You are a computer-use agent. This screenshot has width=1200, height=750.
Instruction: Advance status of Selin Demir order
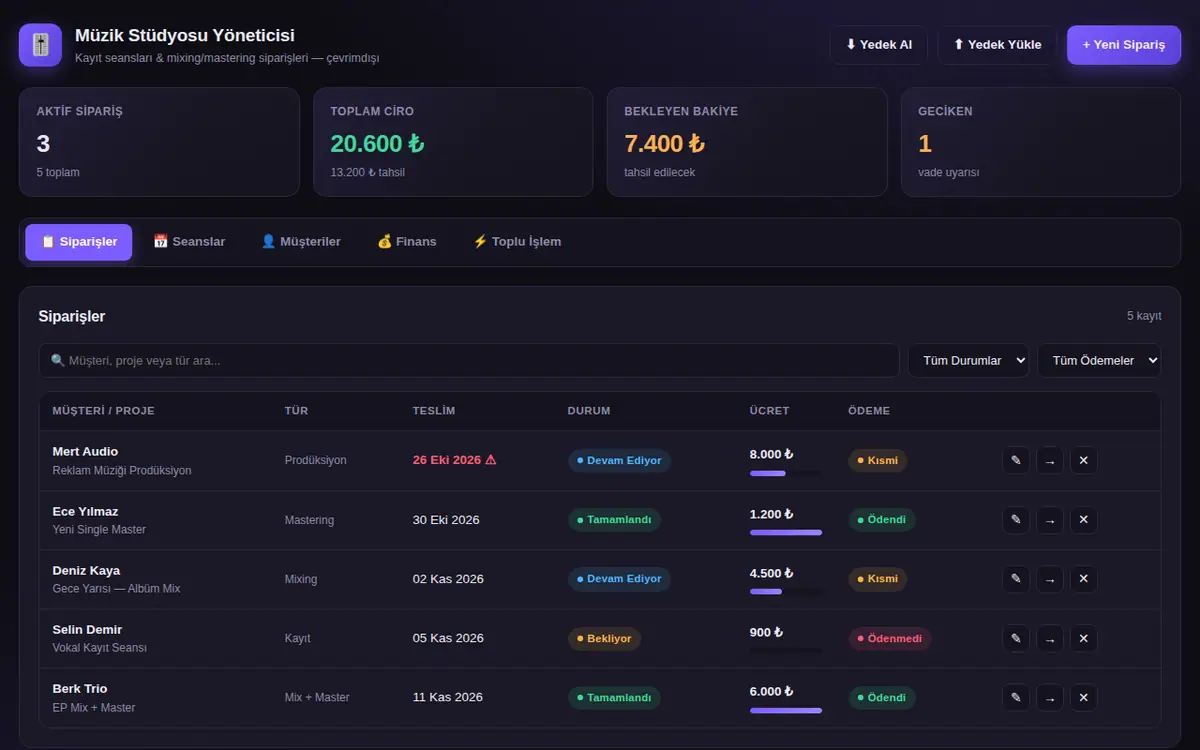click(1050, 638)
